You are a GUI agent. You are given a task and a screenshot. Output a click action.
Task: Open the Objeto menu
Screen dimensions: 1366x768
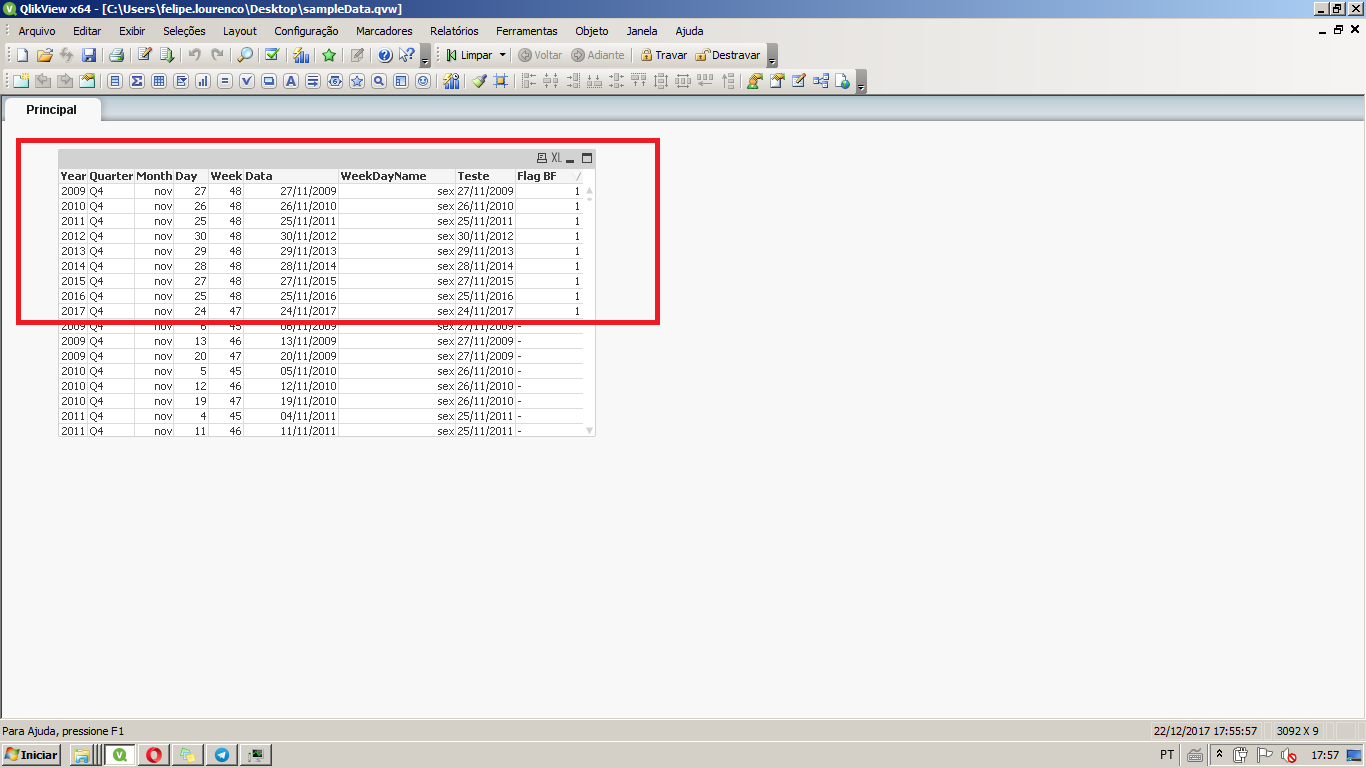tap(591, 31)
